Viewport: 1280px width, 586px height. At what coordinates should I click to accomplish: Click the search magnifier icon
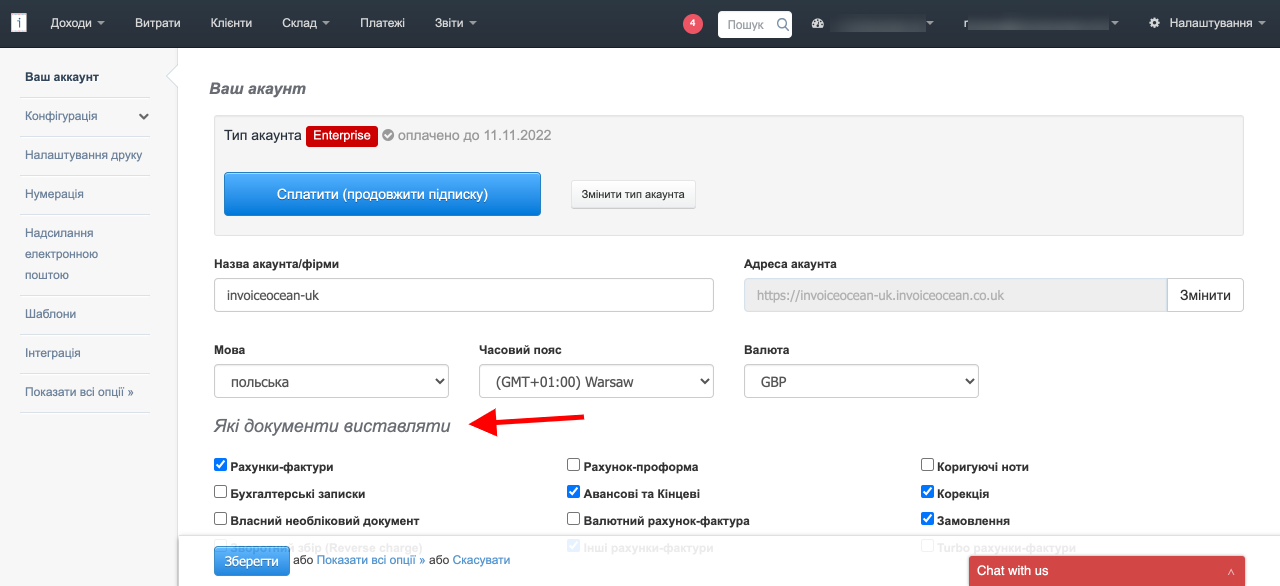(782, 24)
